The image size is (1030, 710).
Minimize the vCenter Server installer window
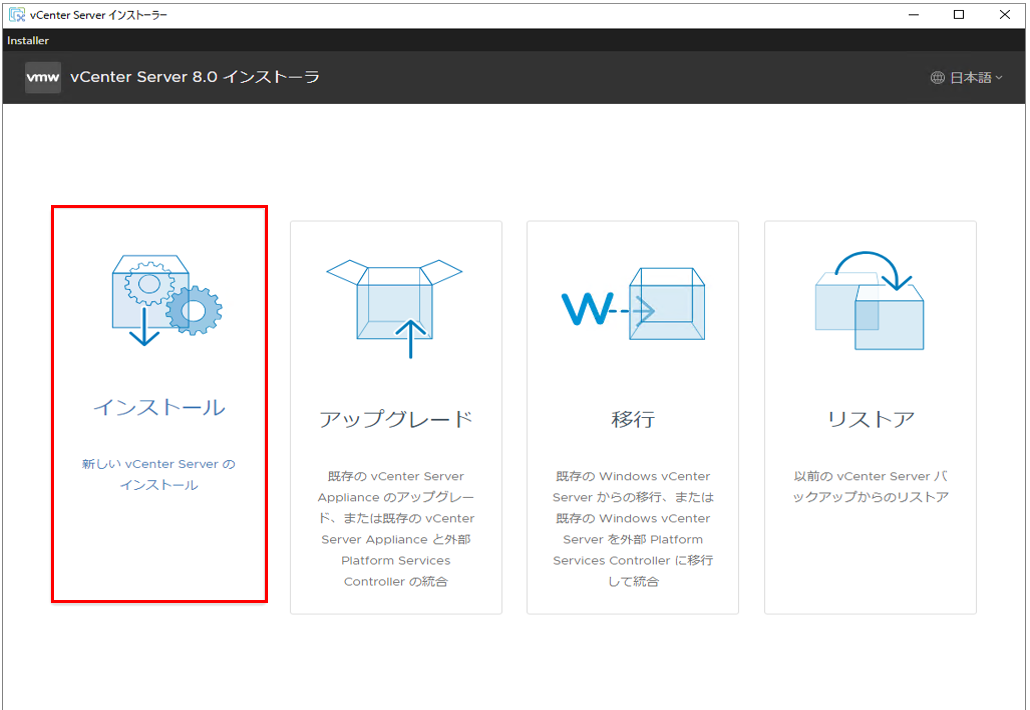(x=913, y=14)
